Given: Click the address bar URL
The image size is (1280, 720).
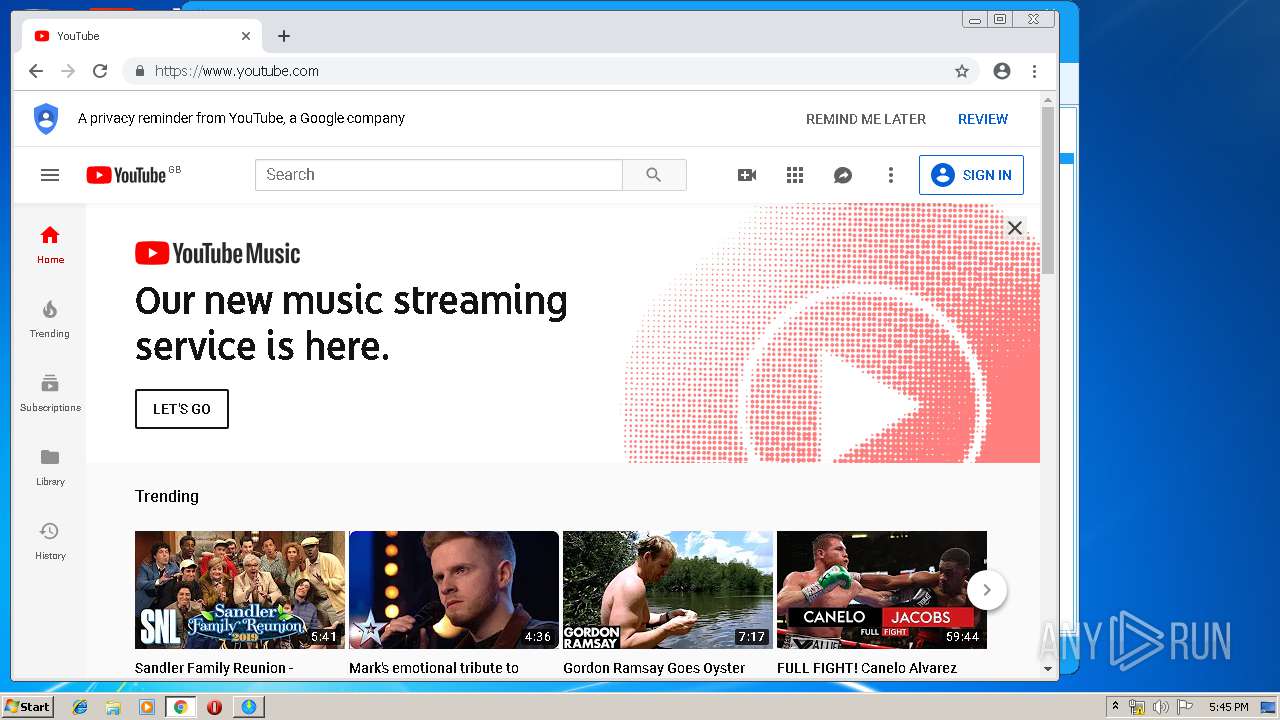Looking at the screenshot, I should click(237, 71).
